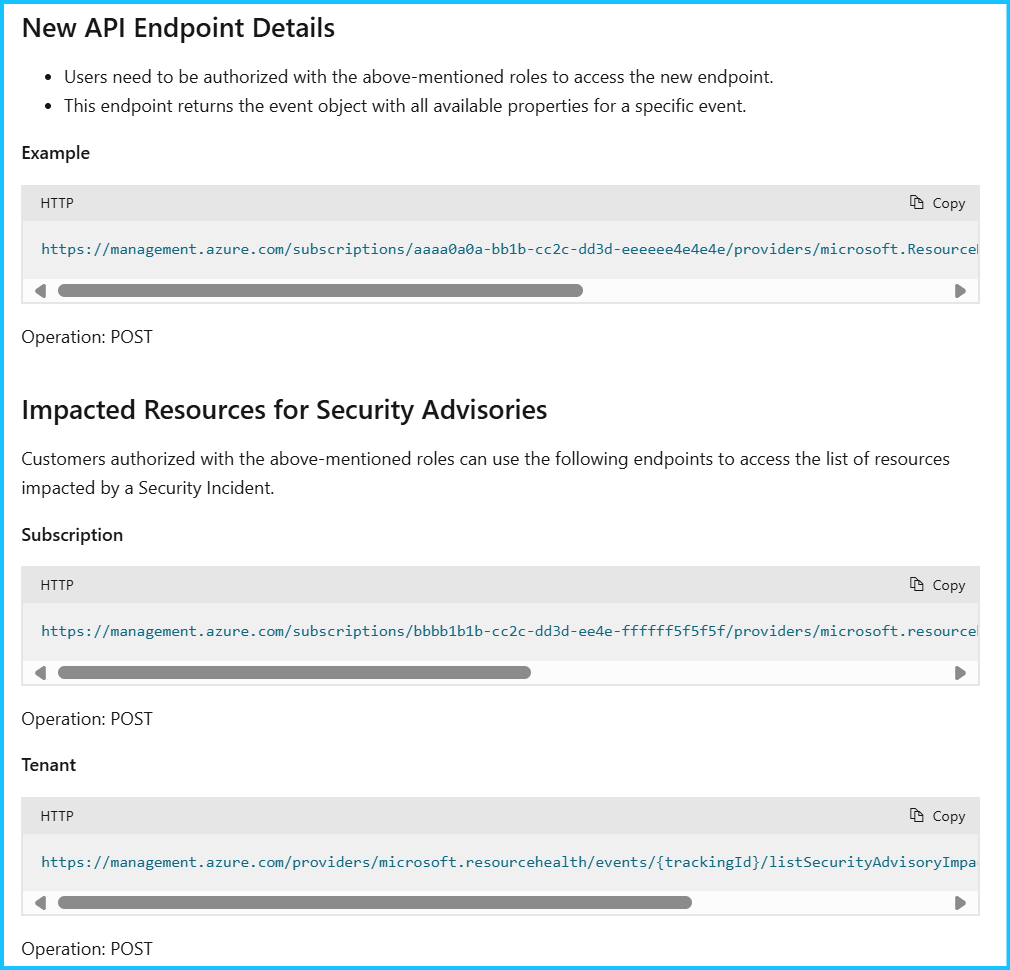Click the HTTP label of the Tenant block
Viewport: 1010px width, 970px height.
point(57,816)
